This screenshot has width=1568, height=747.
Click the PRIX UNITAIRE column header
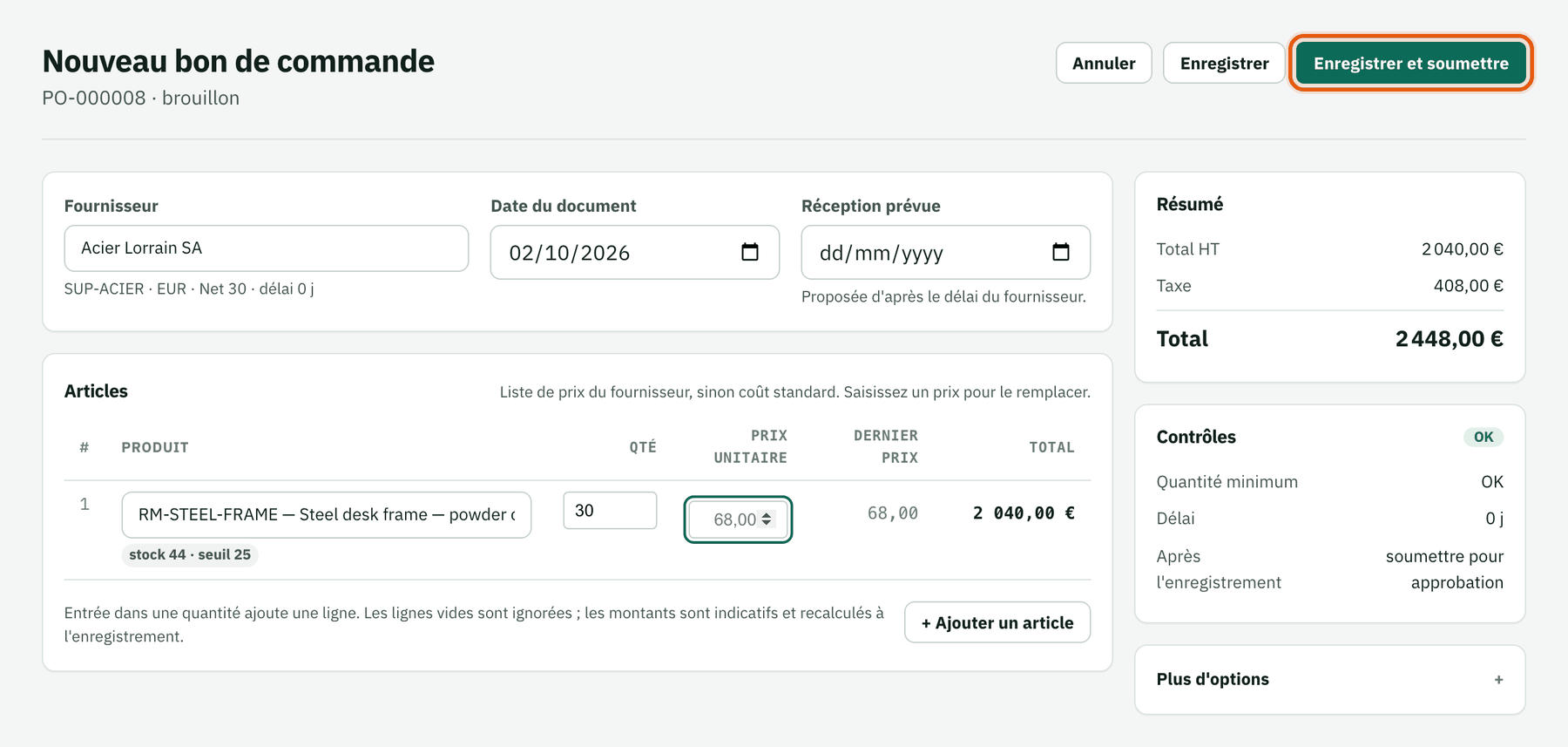tap(751, 446)
